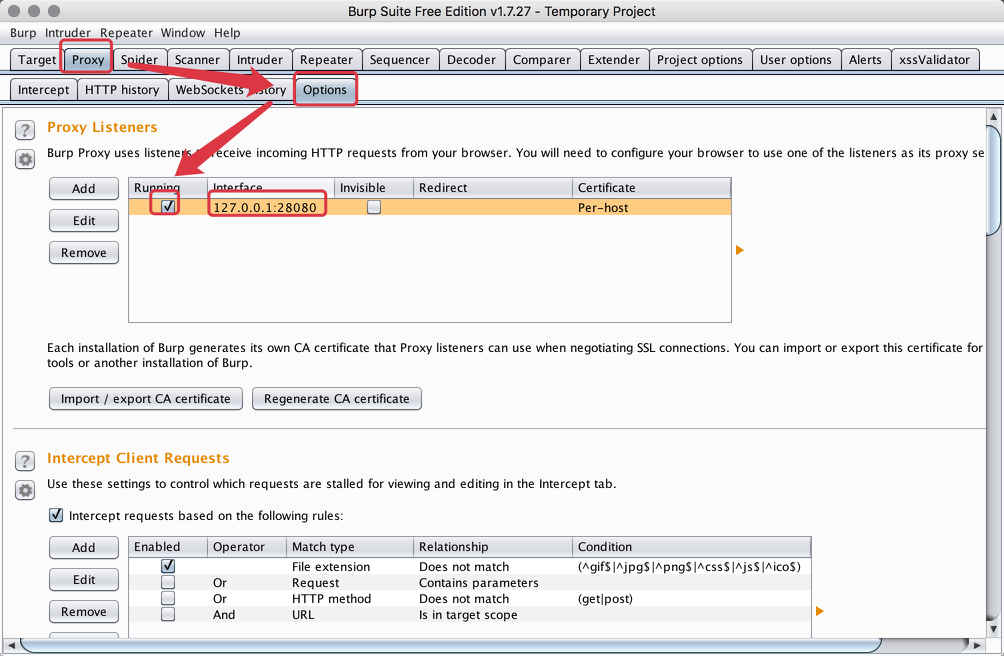This screenshot has height=656, width=1004.
Task: Click Add button for intercept rules
Action: 84,548
